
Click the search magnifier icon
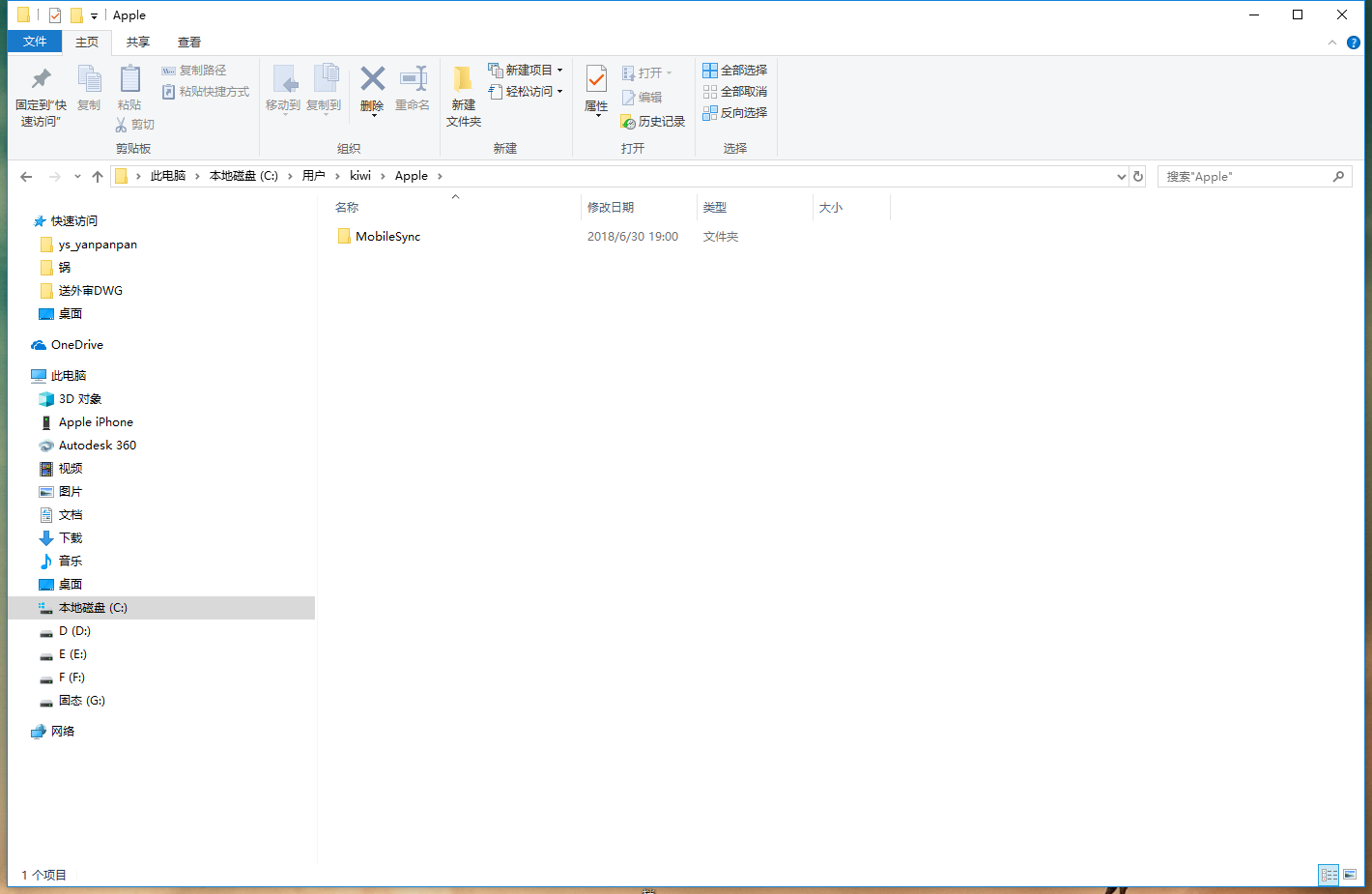(x=1338, y=177)
